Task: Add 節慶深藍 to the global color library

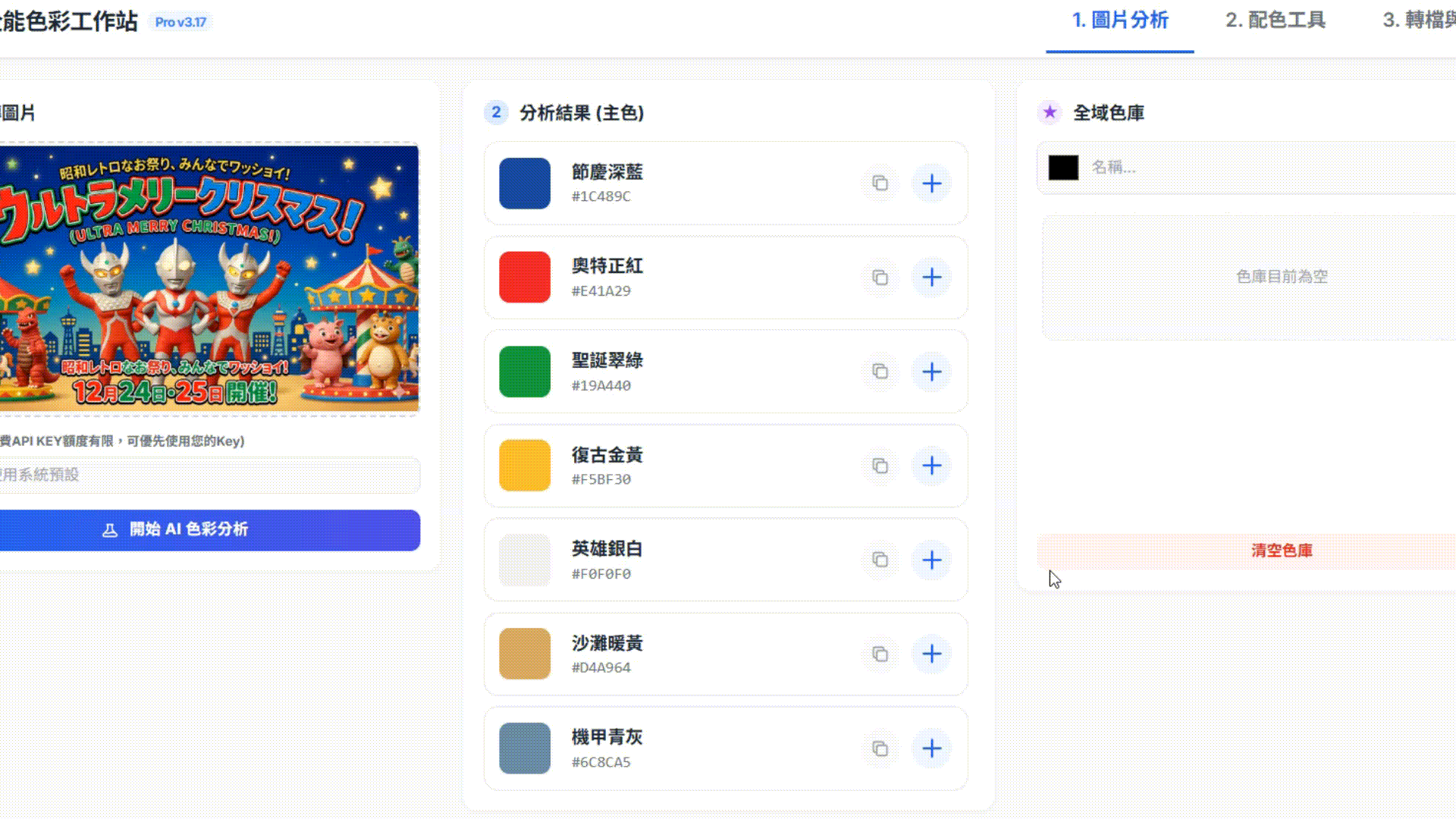Action: (x=931, y=183)
